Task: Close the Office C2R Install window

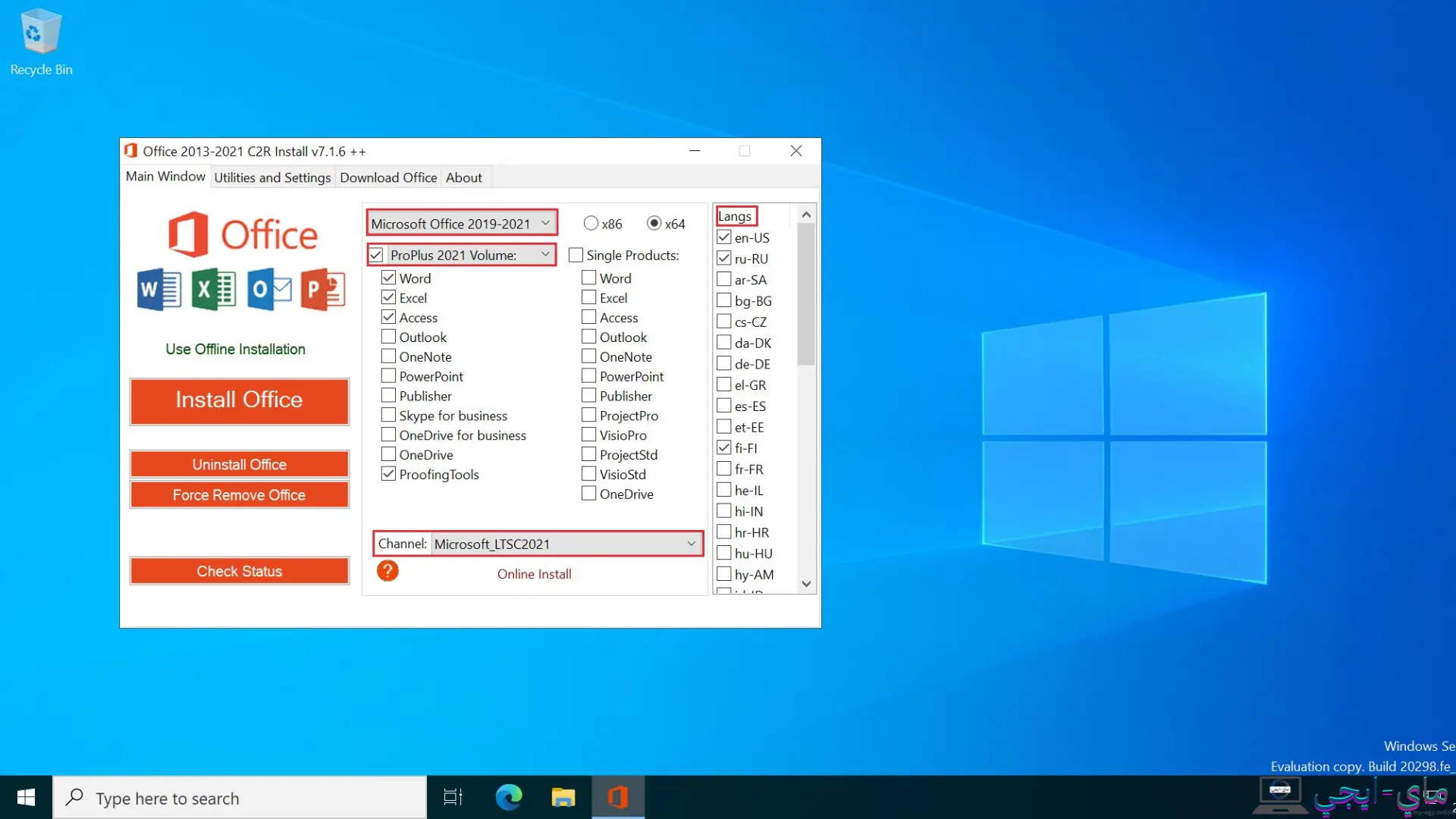Action: tap(796, 151)
